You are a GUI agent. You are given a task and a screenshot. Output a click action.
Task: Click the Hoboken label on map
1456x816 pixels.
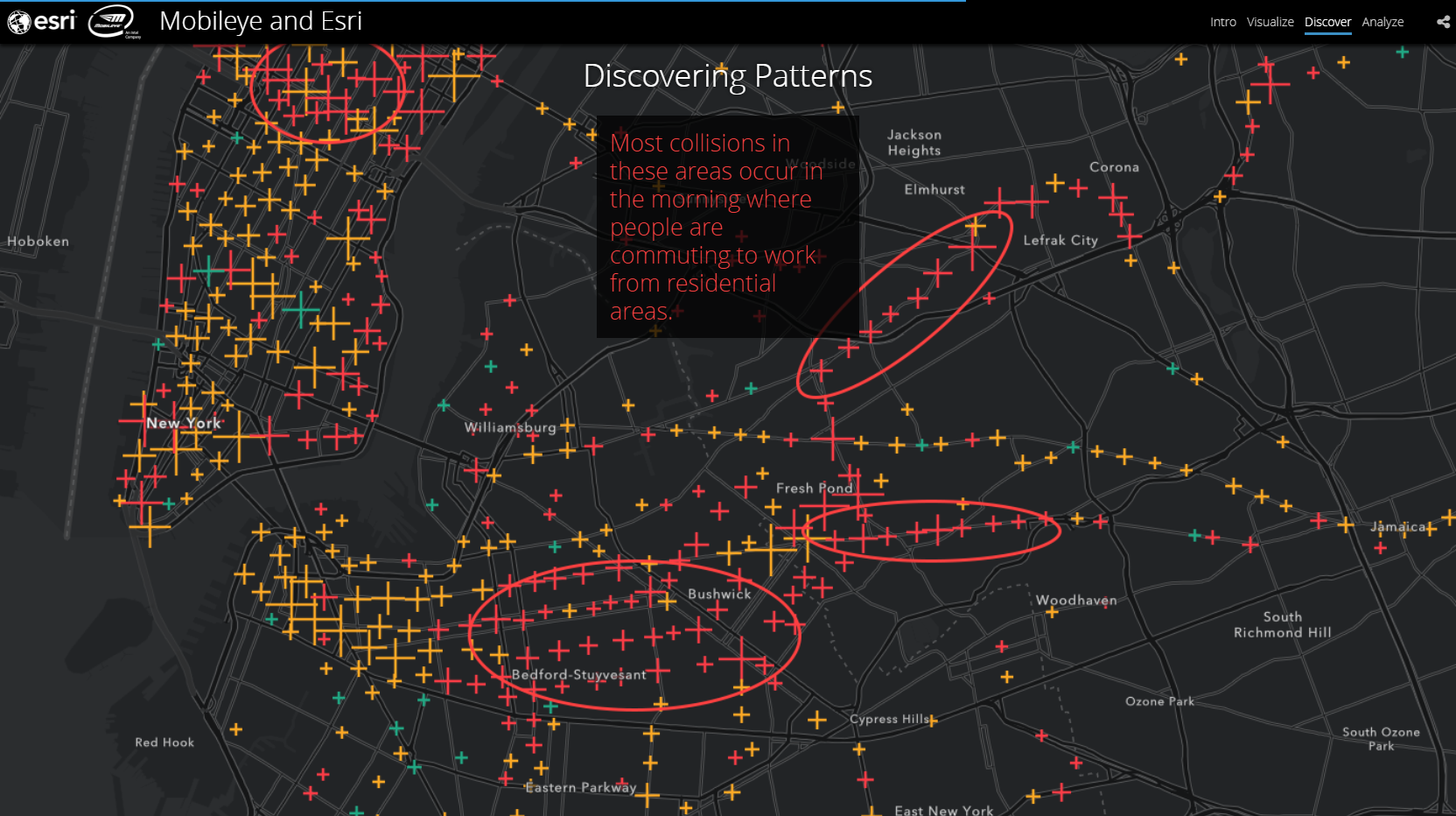tap(38, 242)
